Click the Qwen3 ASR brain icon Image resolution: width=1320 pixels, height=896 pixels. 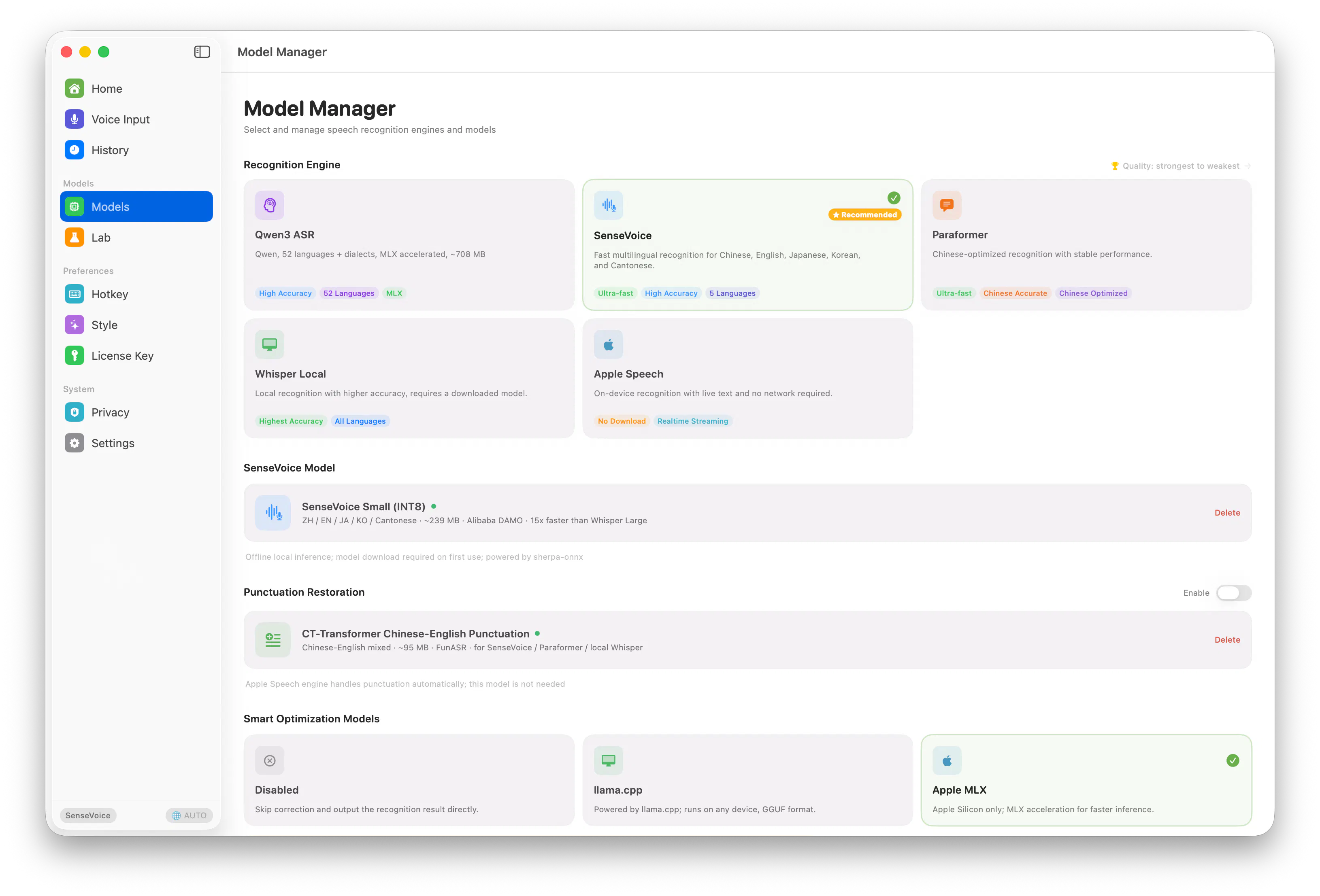[270, 205]
